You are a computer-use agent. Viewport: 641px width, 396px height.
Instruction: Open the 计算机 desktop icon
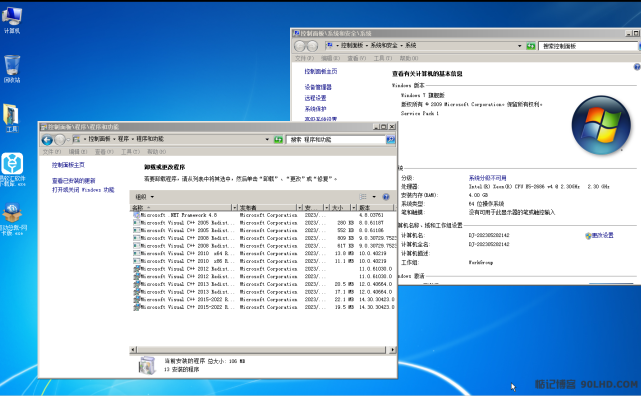click(x=12, y=19)
